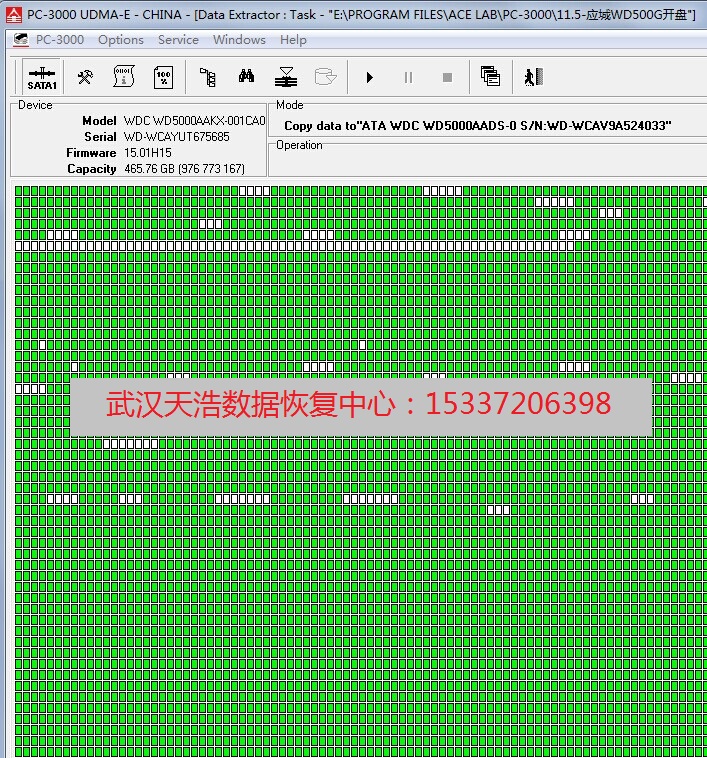Open the Windows menu

(239, 40)
